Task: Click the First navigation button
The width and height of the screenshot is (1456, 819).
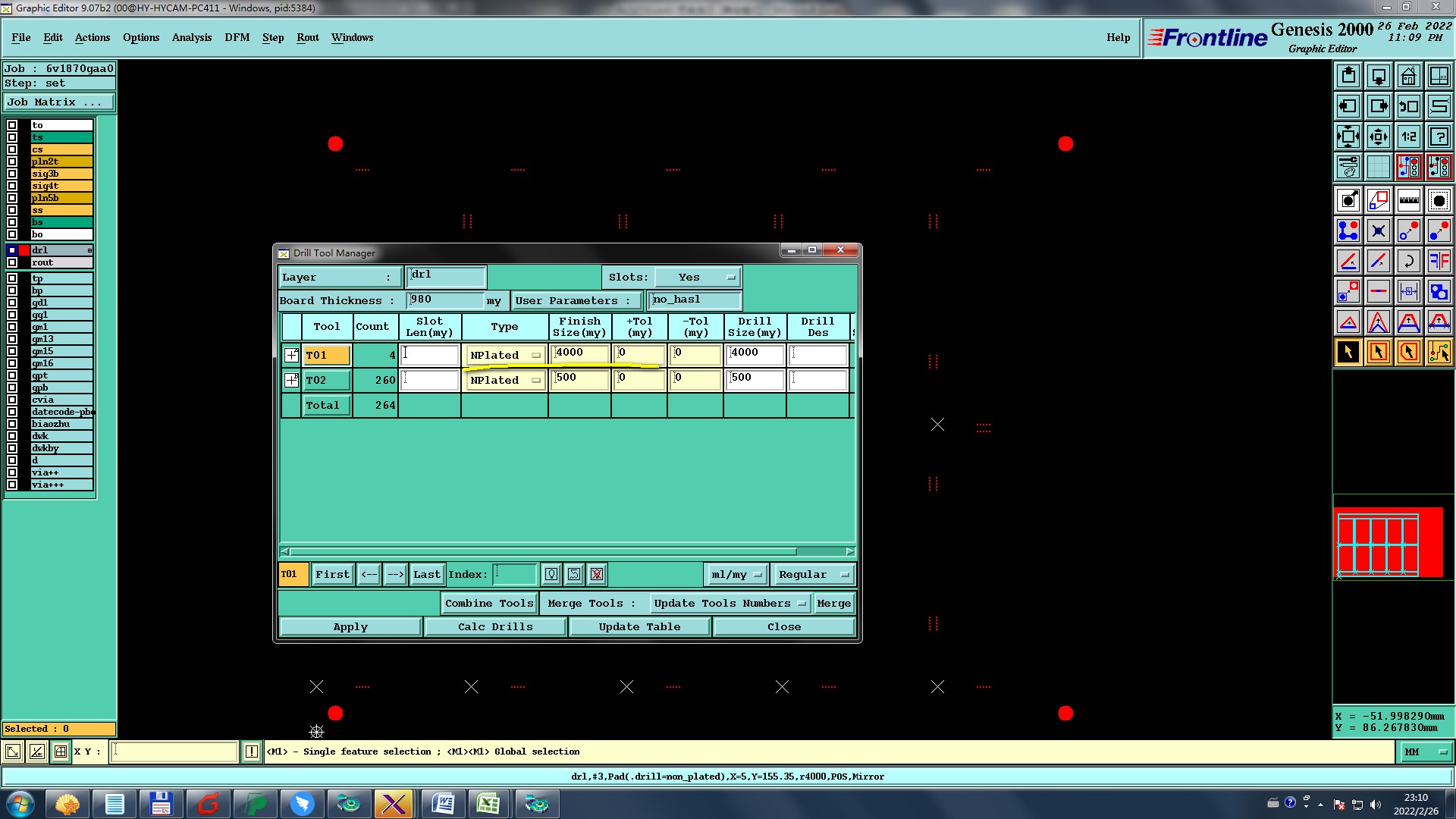Action: pos(332,575)
